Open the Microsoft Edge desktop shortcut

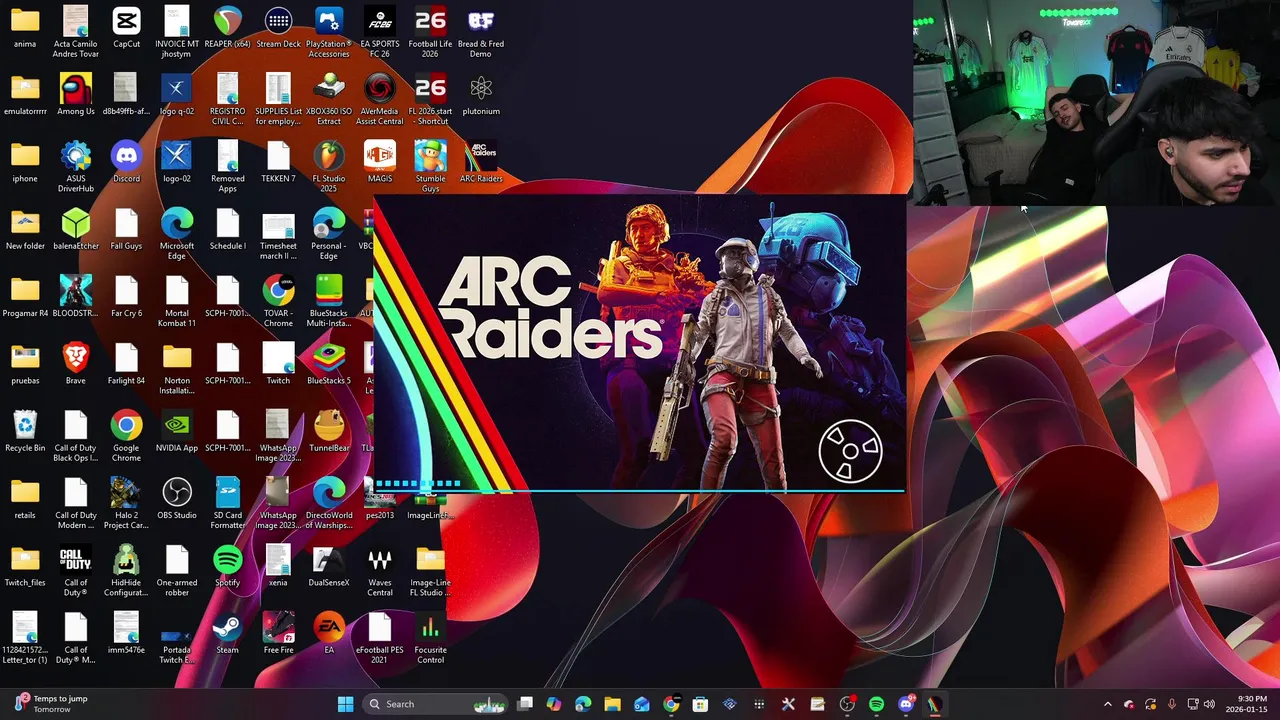[x=177, y=233]
